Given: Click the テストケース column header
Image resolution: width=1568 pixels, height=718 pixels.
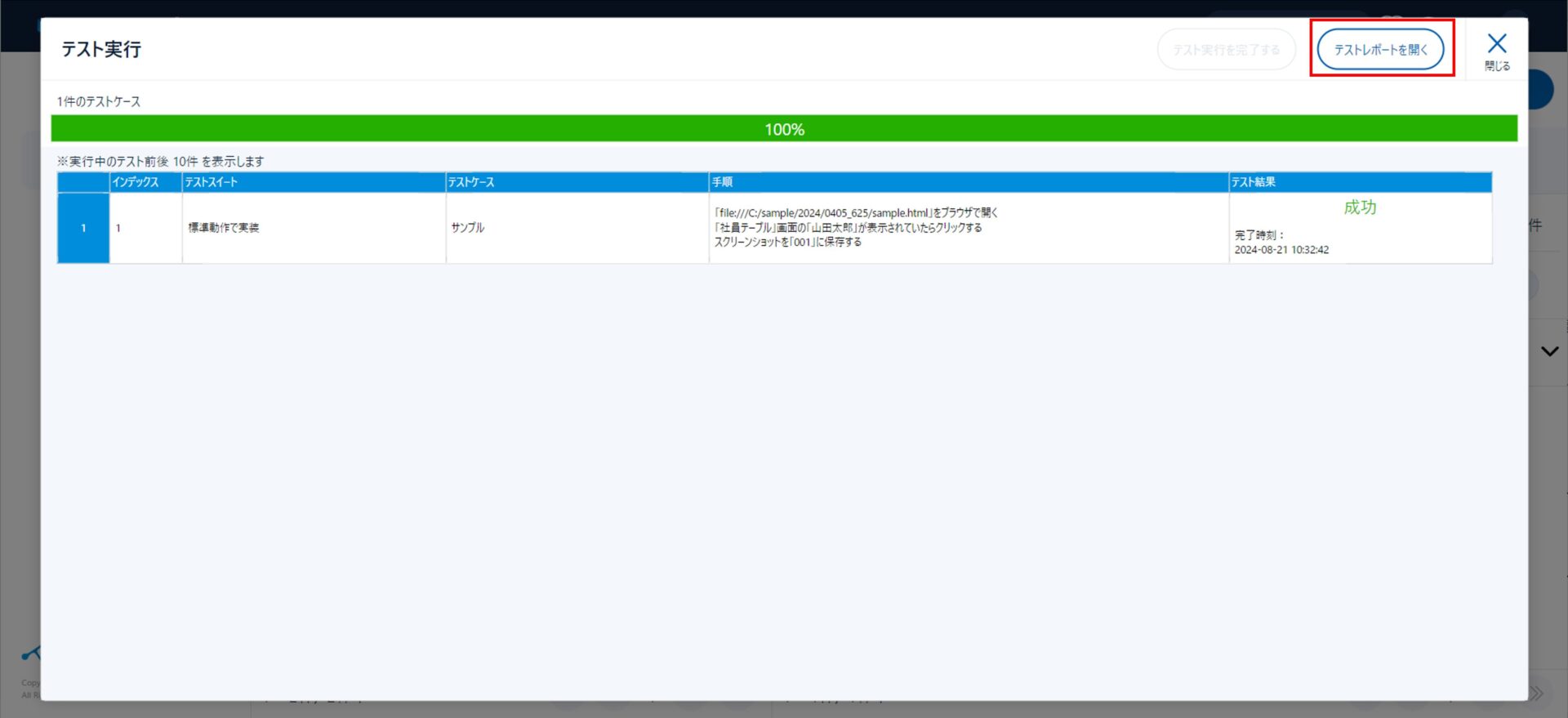Looking at the screenshot, I should coord(577,182).
